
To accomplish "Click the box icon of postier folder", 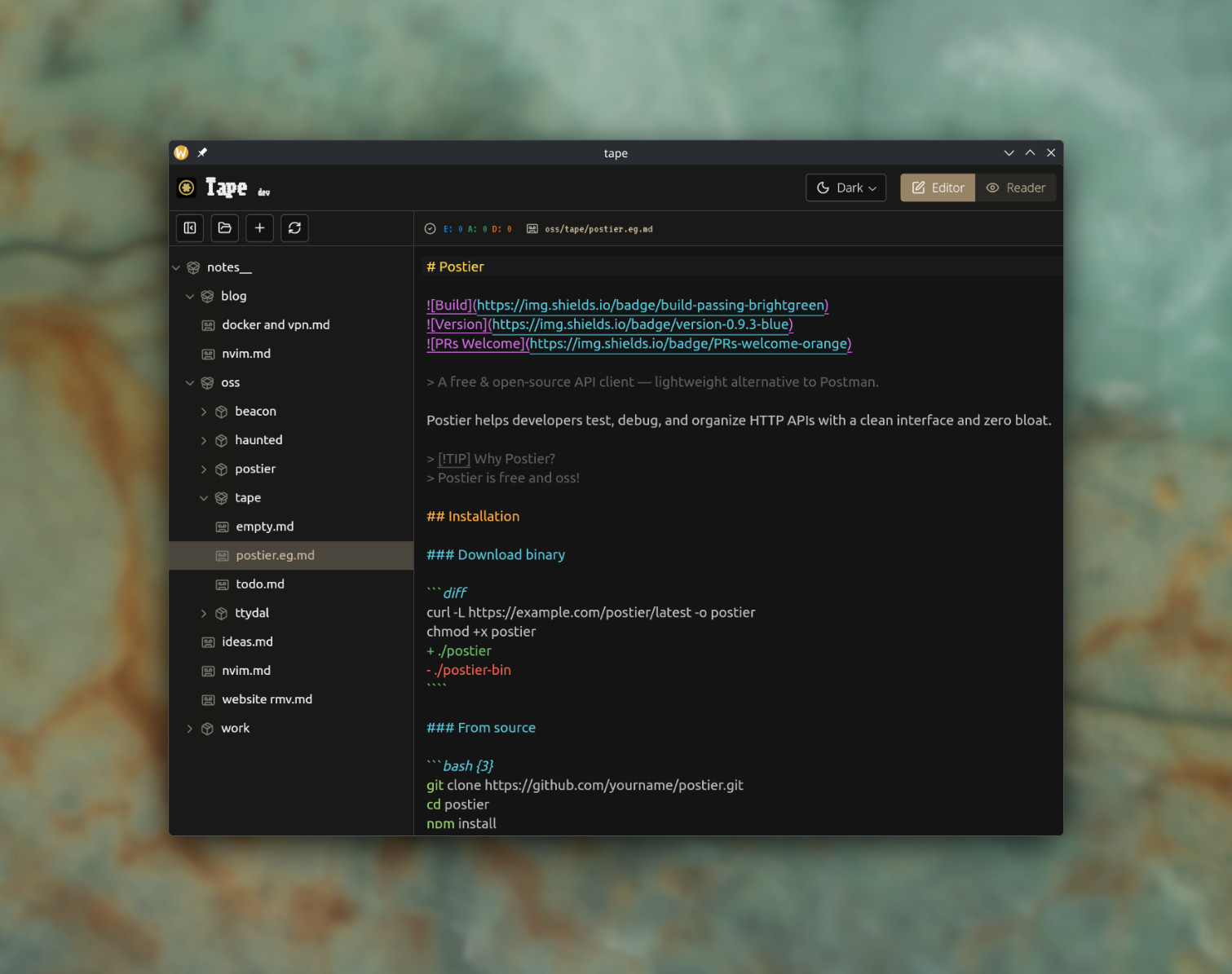I will (221, 469).
